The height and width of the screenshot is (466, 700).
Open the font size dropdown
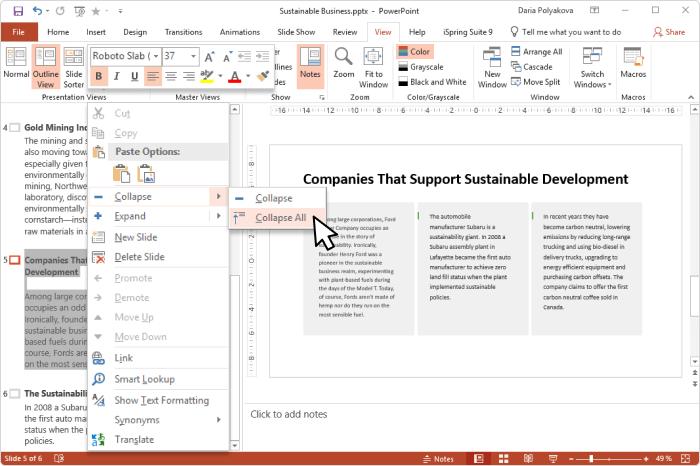[193, 56]
